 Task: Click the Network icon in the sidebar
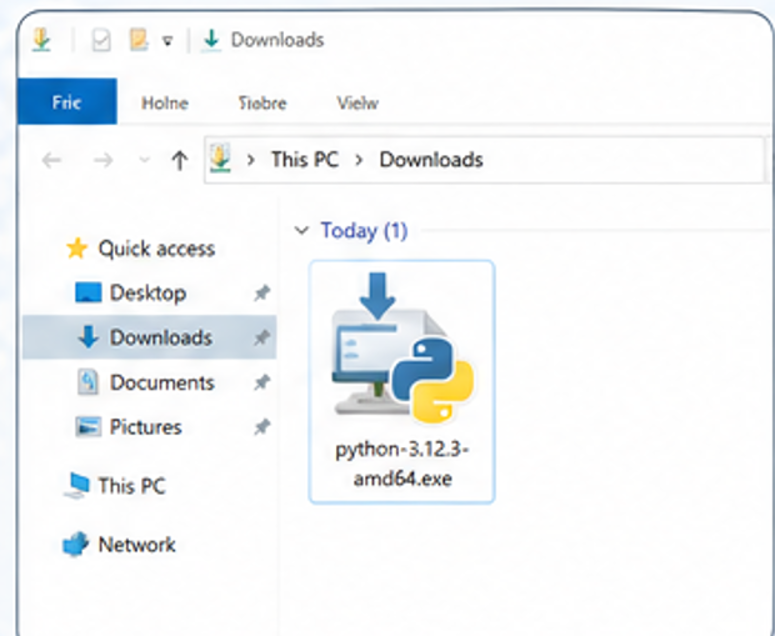tap(75, 545)
